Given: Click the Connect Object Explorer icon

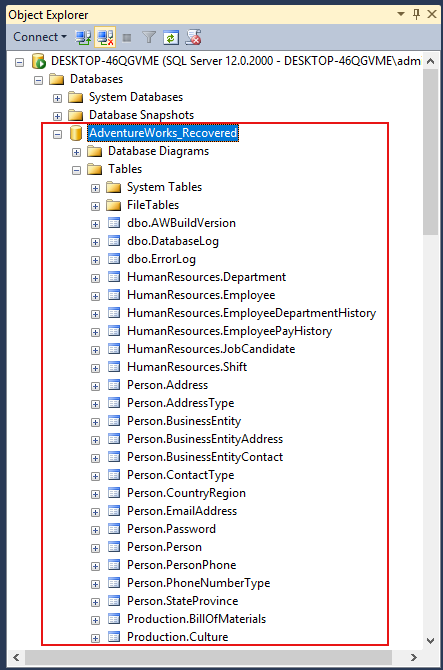Looking at the screenshot, I should pyautogui.click(x=83, y=38).
